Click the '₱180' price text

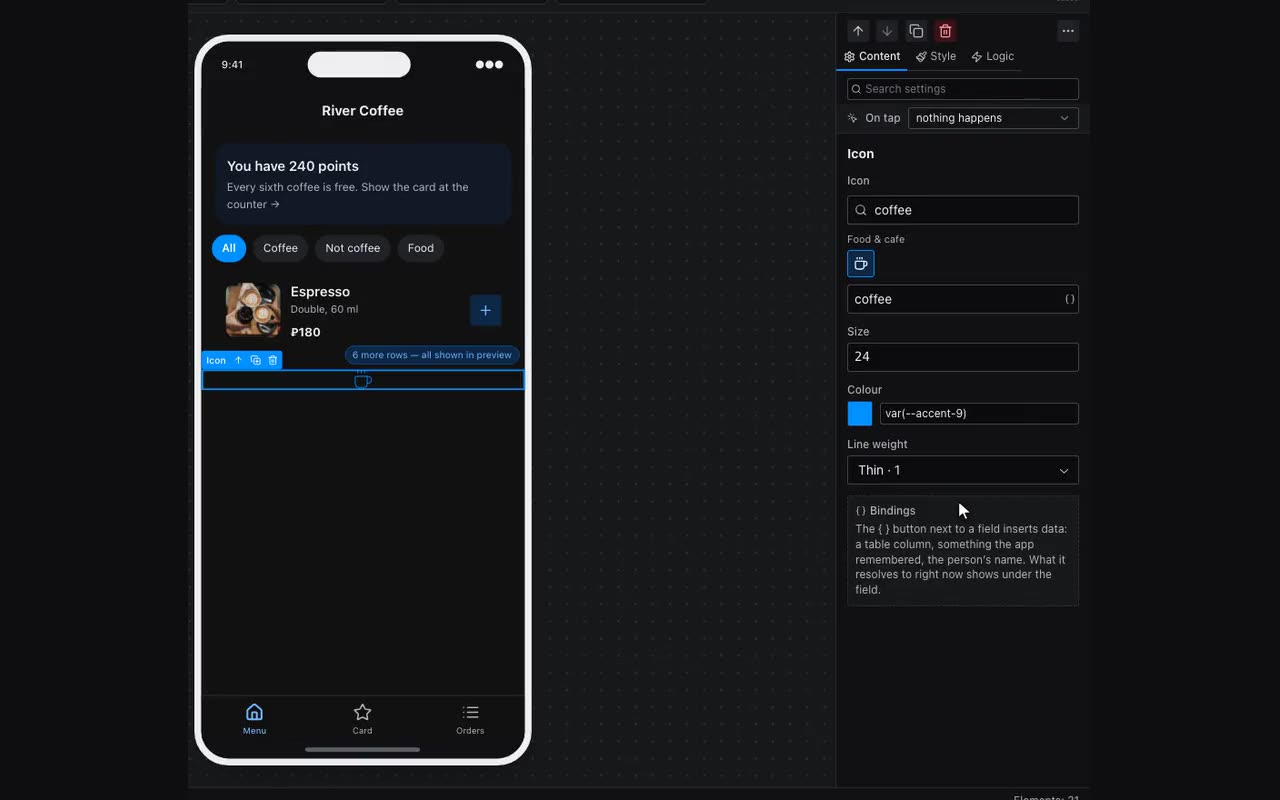pos(305,332)
